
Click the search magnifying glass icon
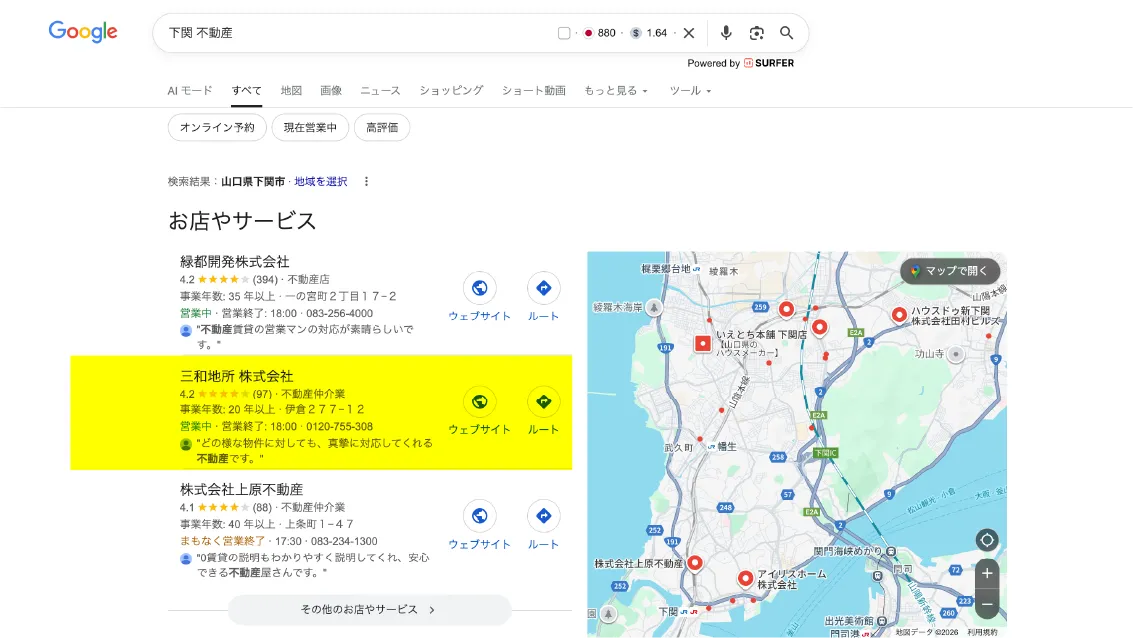[x=787, y=32]
